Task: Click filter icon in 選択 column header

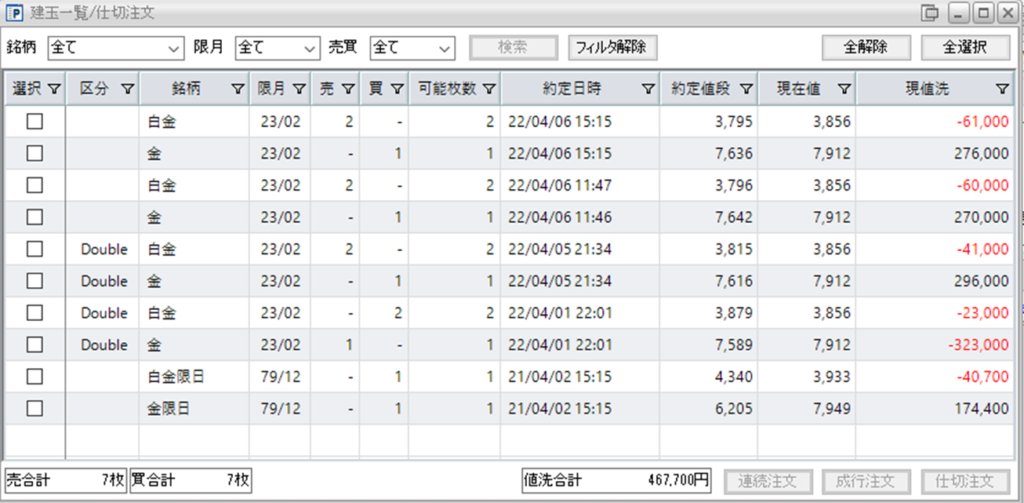Action: click(55, 89)
